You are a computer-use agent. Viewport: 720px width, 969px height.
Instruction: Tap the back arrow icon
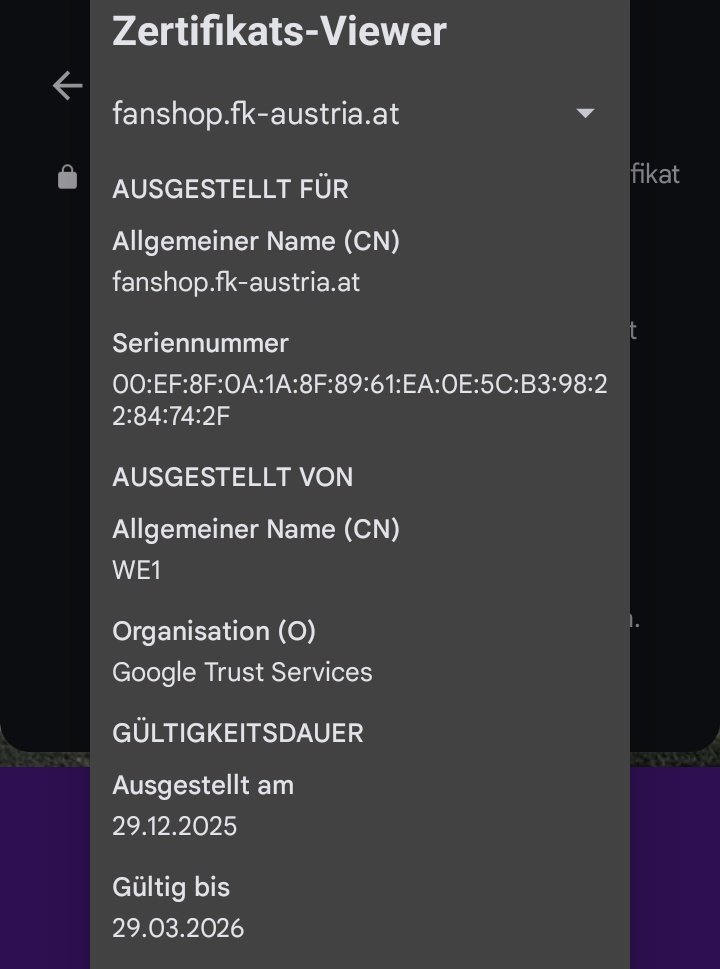tap(68, 86)
